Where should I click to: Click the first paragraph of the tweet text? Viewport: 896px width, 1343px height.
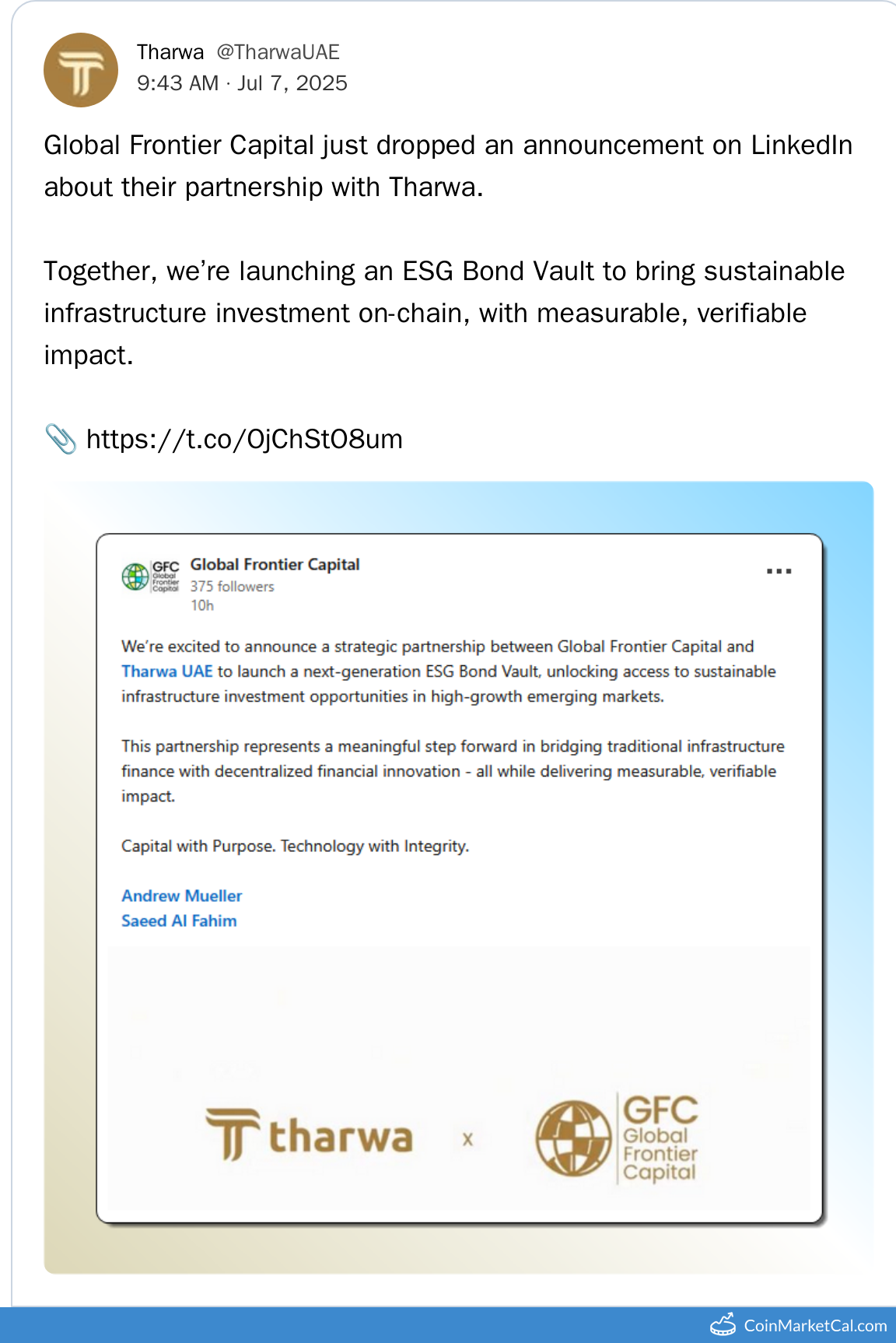tap(447, 166)
